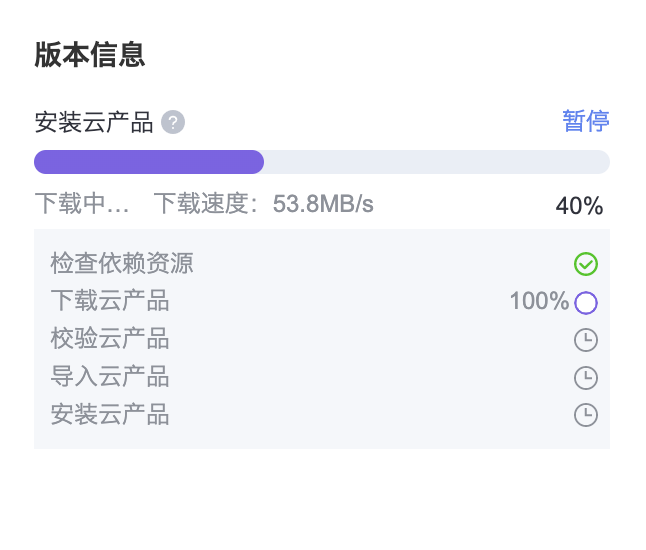The width and height of the screenshot is (646, 550).
Task: Click the clock icon for 校验云产品
Action: 586,340
